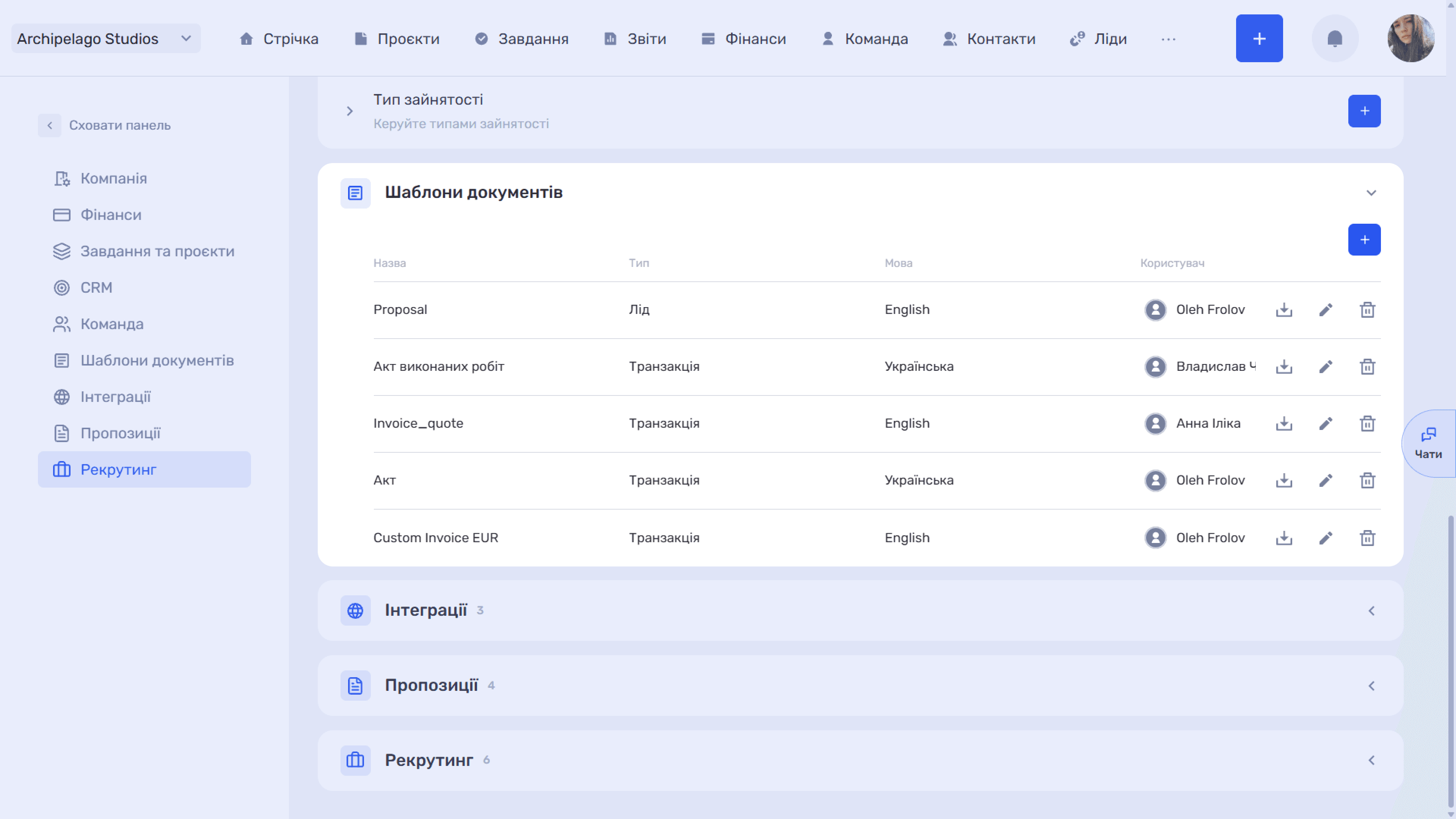Add a new Тип зайнятості entry

click(1364, 111)
